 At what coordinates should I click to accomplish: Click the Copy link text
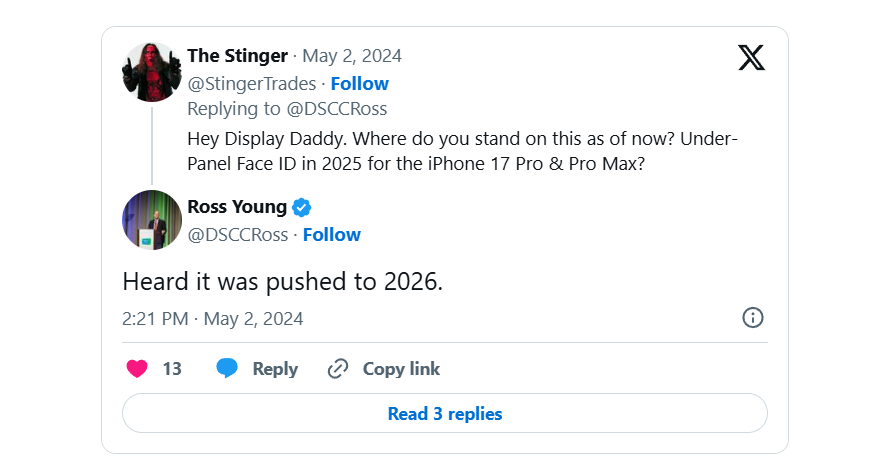(x=401, y=369)
